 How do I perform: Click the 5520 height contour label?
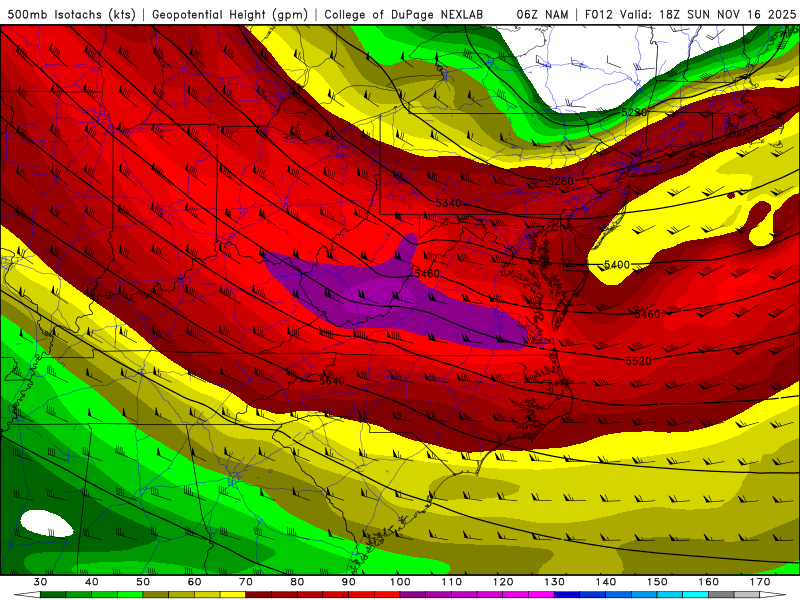(x=638, y=361)
